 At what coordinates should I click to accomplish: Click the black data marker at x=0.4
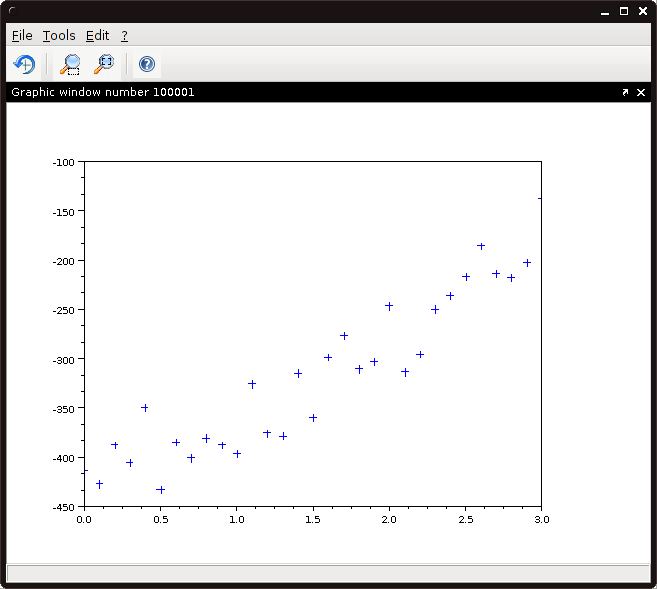click(145, 408)
